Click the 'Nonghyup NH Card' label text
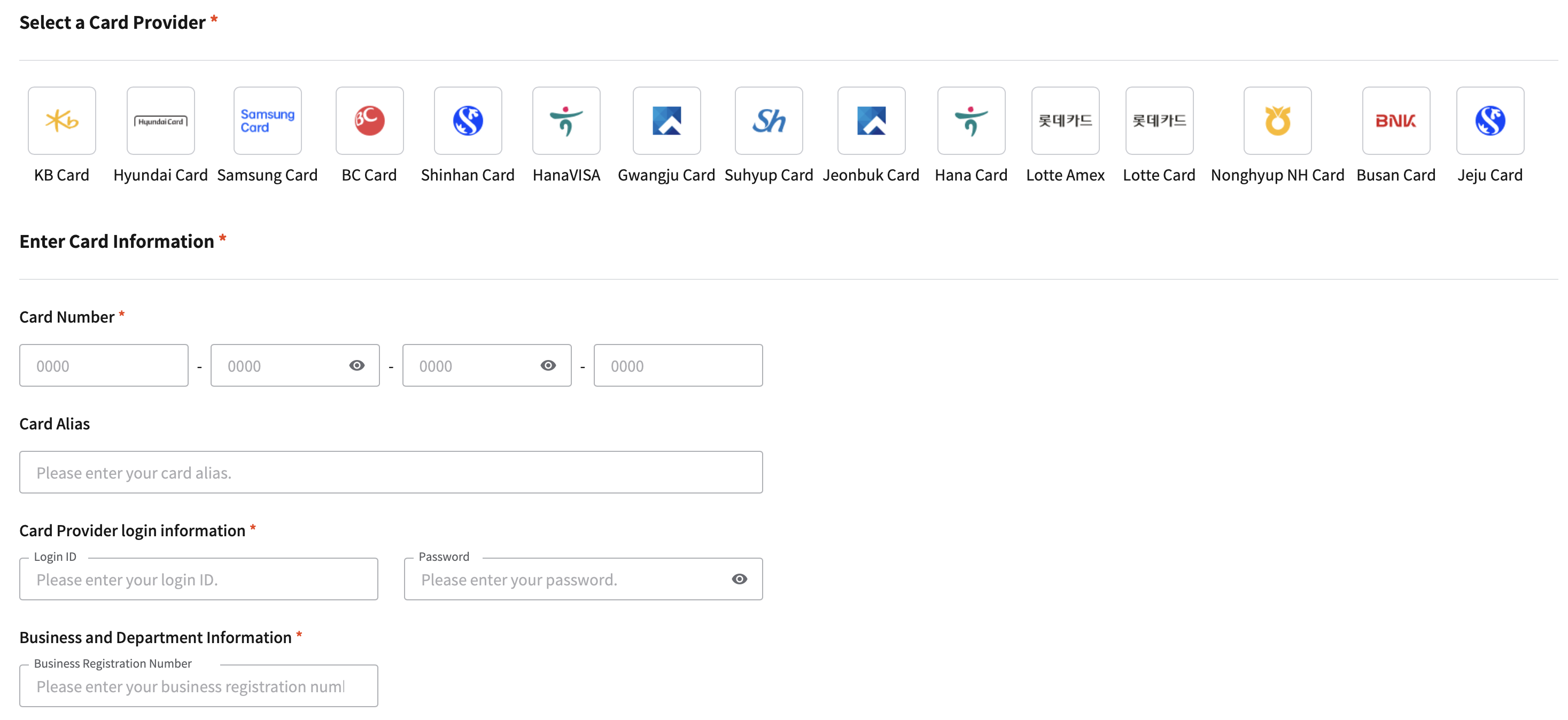Image resolution: width=1568 pixels, height=720 pixels. click(x=1278, y=175)
